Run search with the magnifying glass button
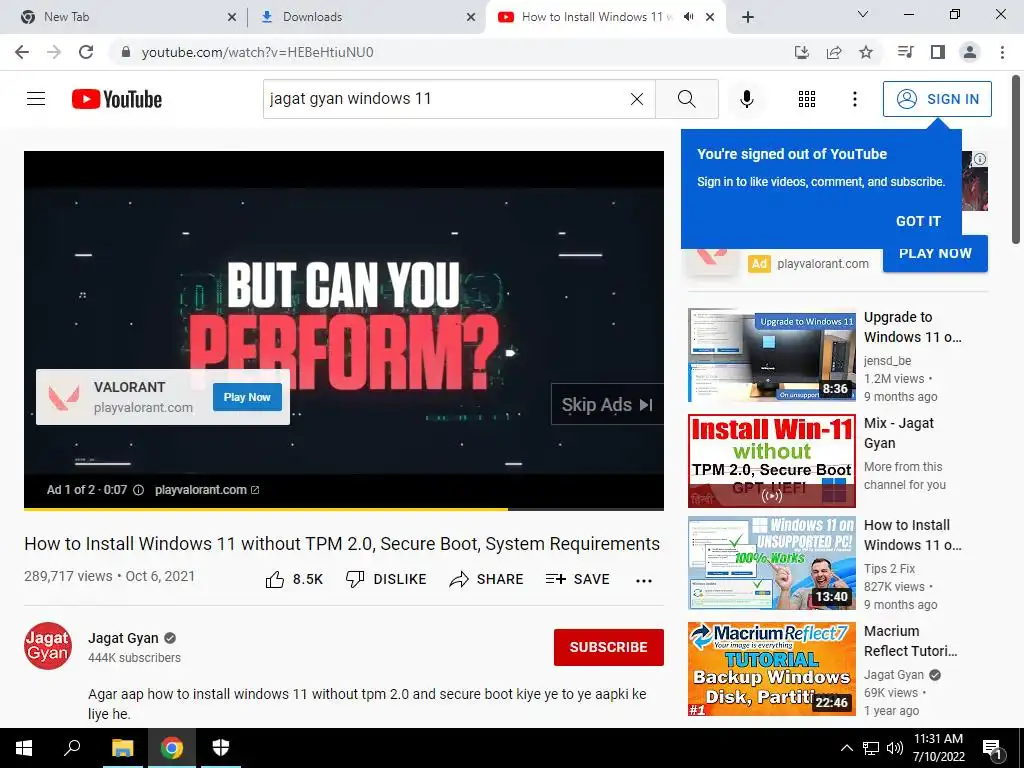This screenshot has height=768, width=1024. (x=686, y=99)
